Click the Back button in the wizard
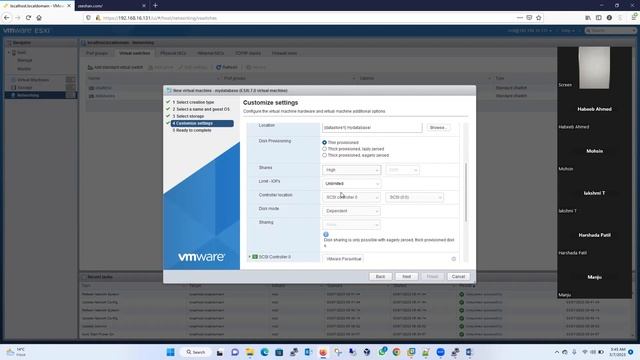The height and width of the screenshot is (360, 640). tap(380, 277)
